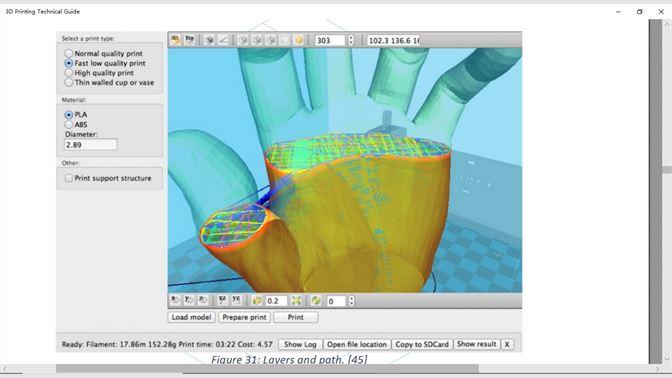Click the scale icon left of 0.2
672x378 pixels.
tap(257, 301)
